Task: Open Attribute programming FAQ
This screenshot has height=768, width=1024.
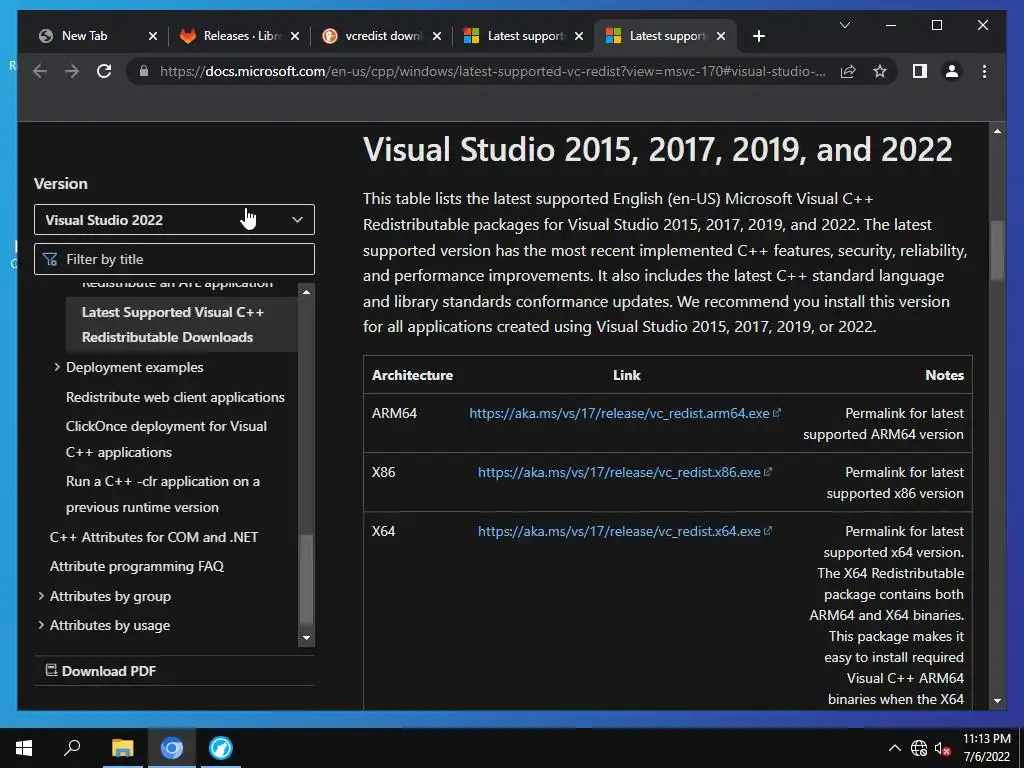Action: pos(136,566)
